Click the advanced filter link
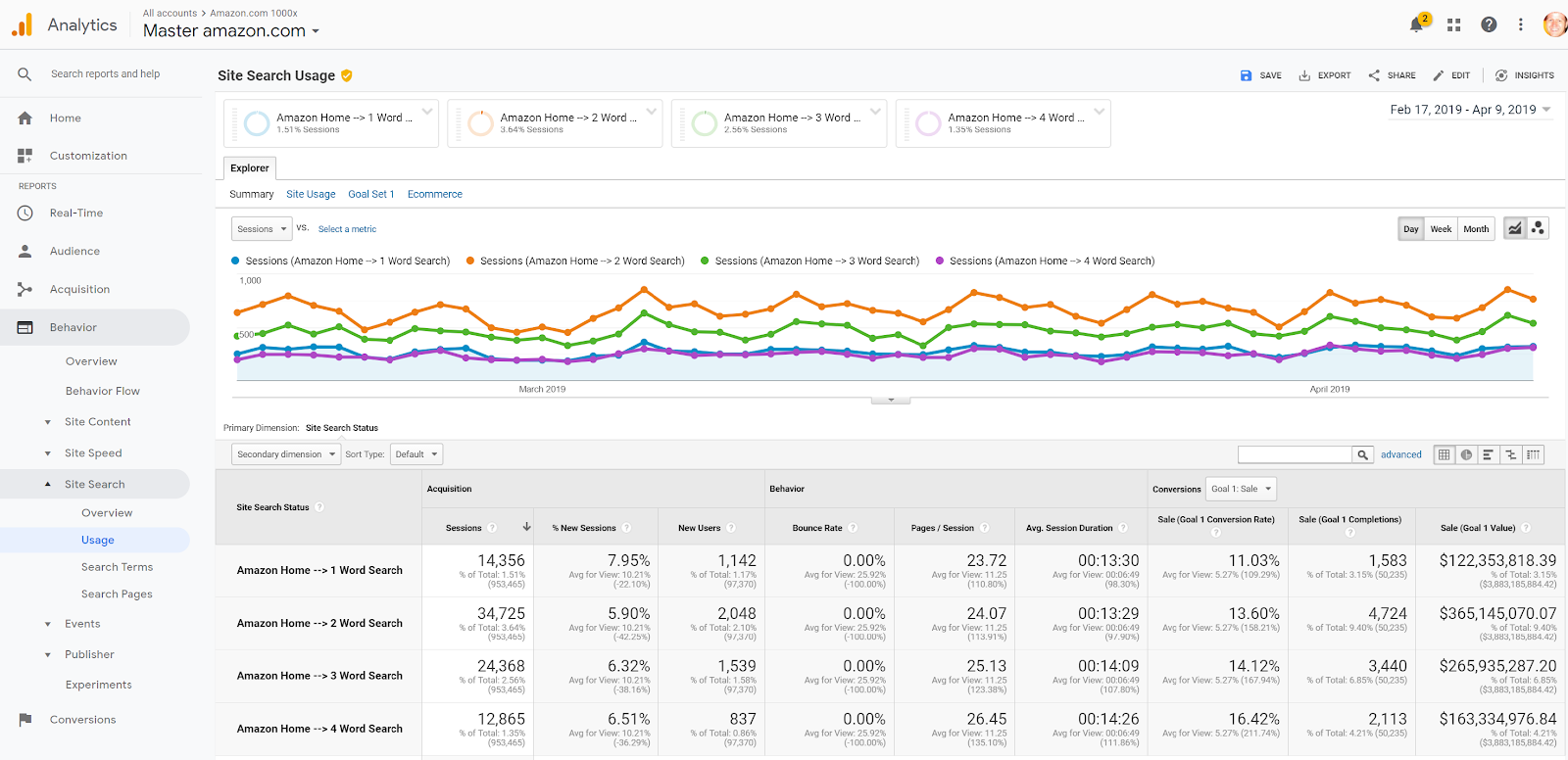This screenshot has width=1568, height=760. point(1401,454)
